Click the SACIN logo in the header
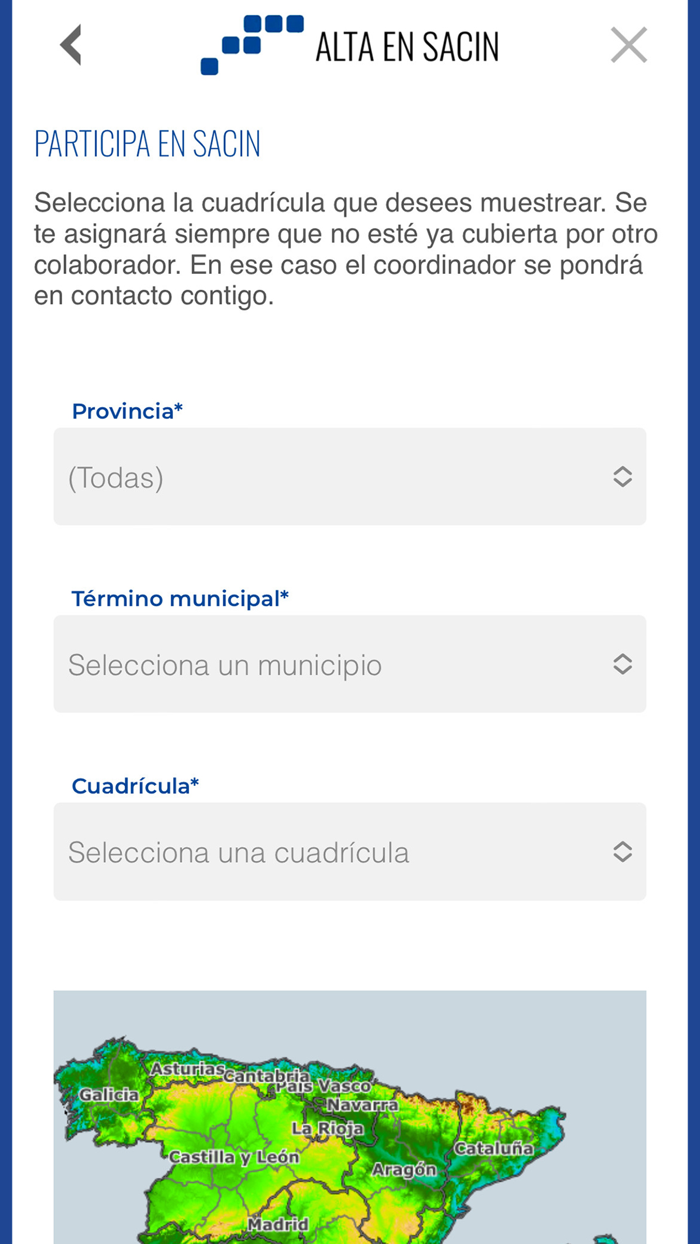Image resolution: width=700 pixels, height=1244 pixels. point(248,44)
